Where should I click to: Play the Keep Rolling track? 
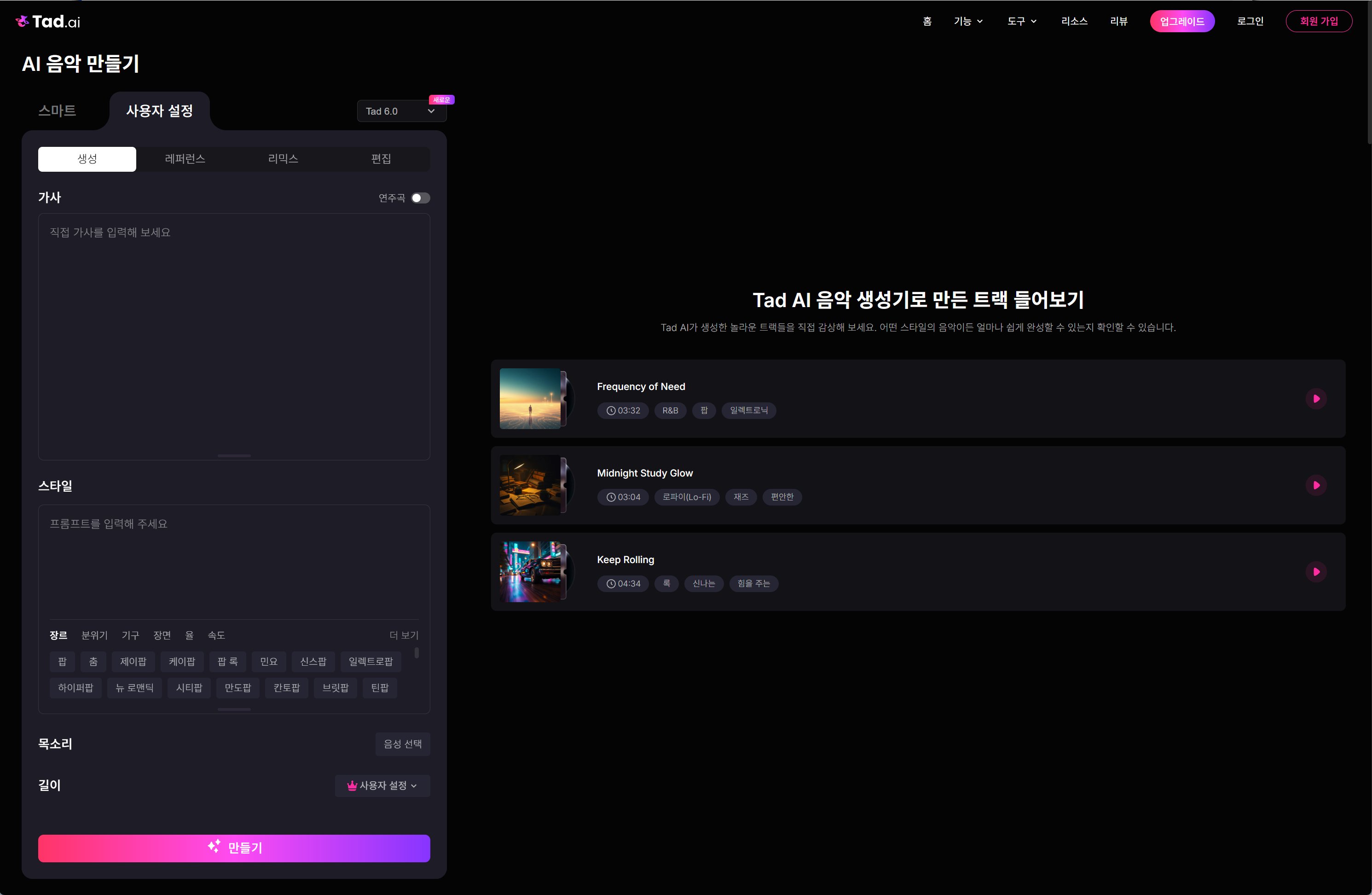[x=1316, y=571]
